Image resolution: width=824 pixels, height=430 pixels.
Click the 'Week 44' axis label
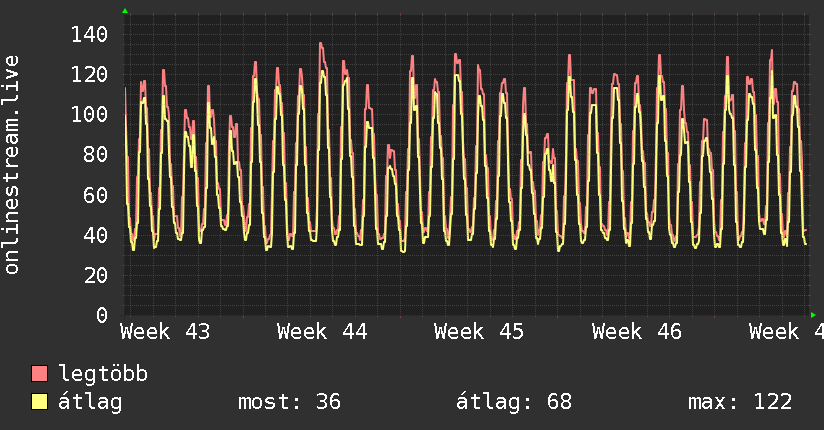322,332
